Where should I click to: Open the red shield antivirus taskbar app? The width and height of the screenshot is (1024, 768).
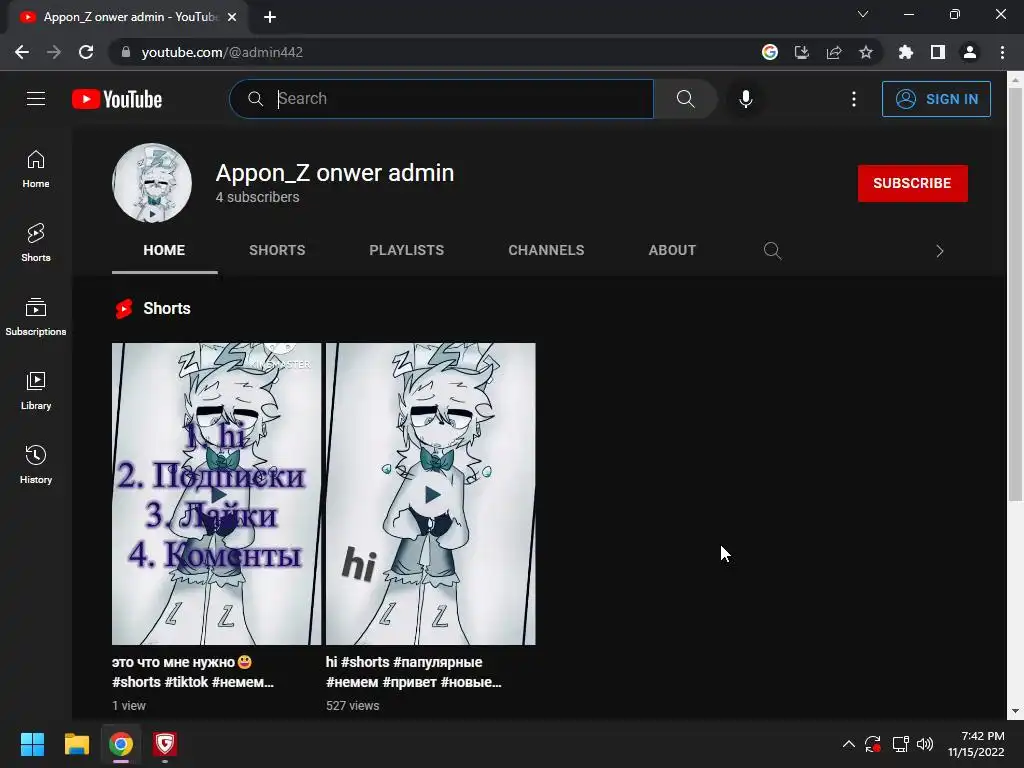pos(165,744)
